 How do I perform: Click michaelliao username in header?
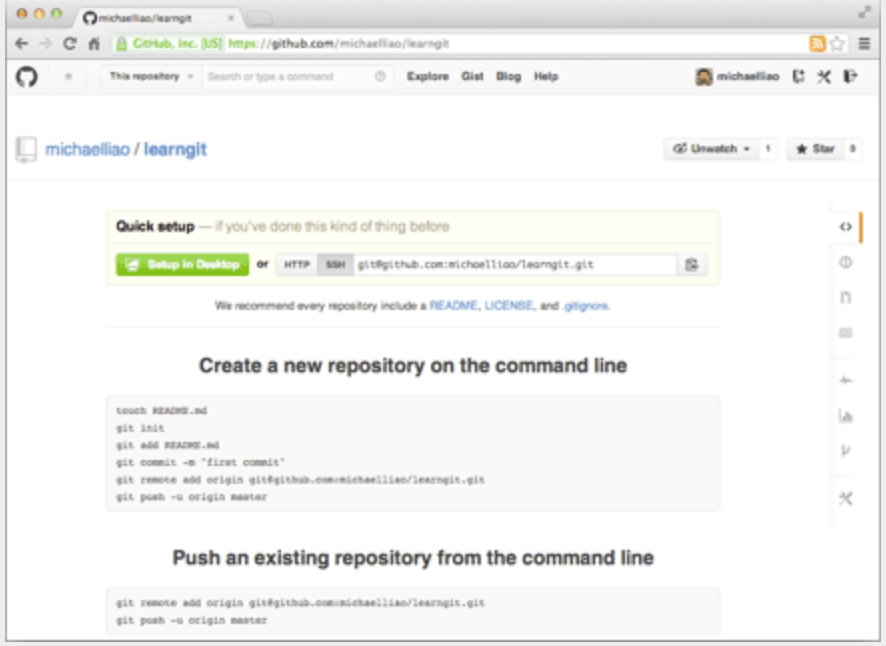[748, 76]
